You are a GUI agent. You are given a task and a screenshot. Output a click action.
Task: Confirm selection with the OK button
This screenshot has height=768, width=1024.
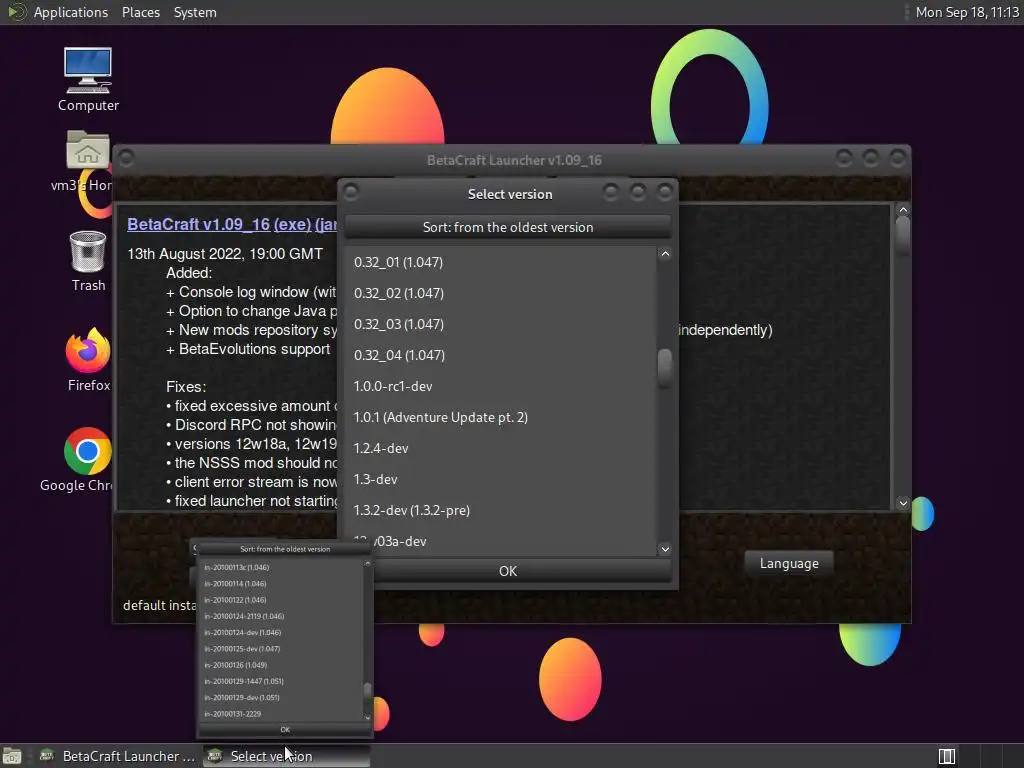507,571
